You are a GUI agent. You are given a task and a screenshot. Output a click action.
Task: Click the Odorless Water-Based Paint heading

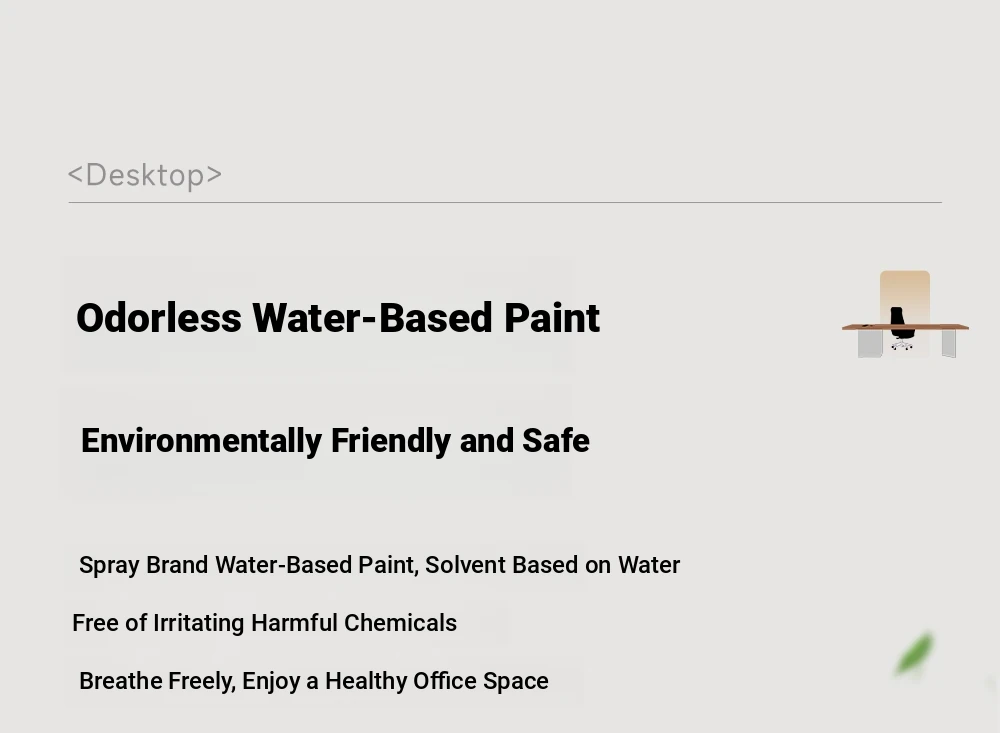click(338, 318)
